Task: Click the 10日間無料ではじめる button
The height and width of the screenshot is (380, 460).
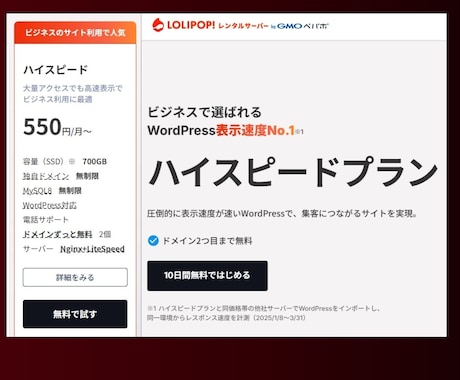Action: coord(207,276)
